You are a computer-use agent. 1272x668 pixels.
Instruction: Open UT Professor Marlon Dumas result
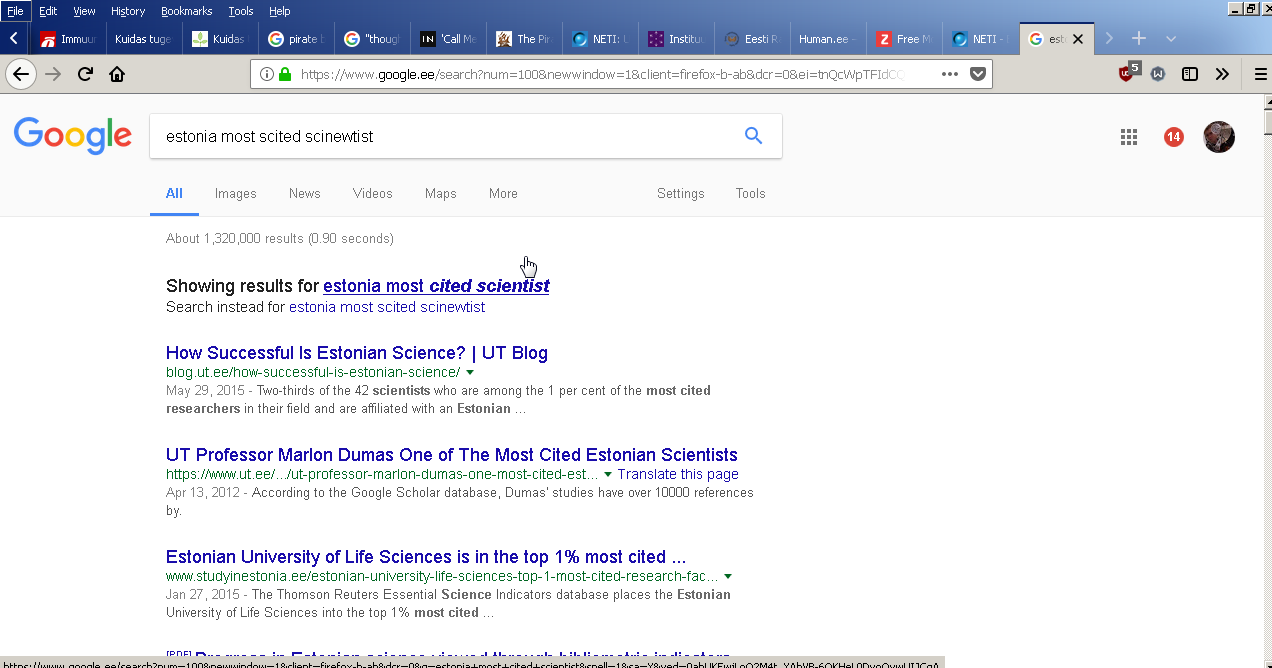tap(452, 455)
